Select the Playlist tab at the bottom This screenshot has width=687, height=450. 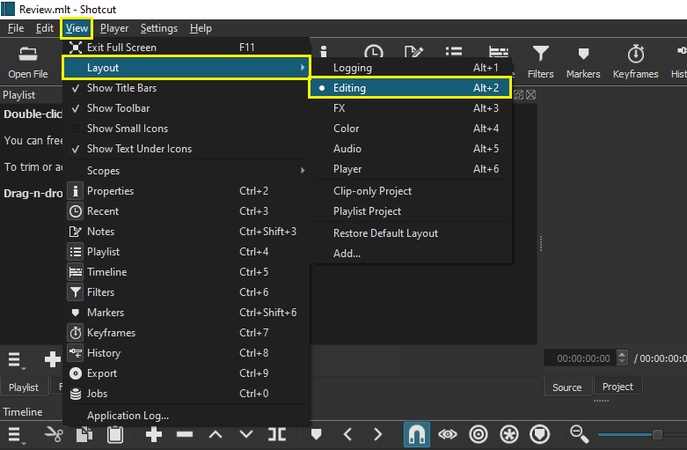(x=24, y=387)
